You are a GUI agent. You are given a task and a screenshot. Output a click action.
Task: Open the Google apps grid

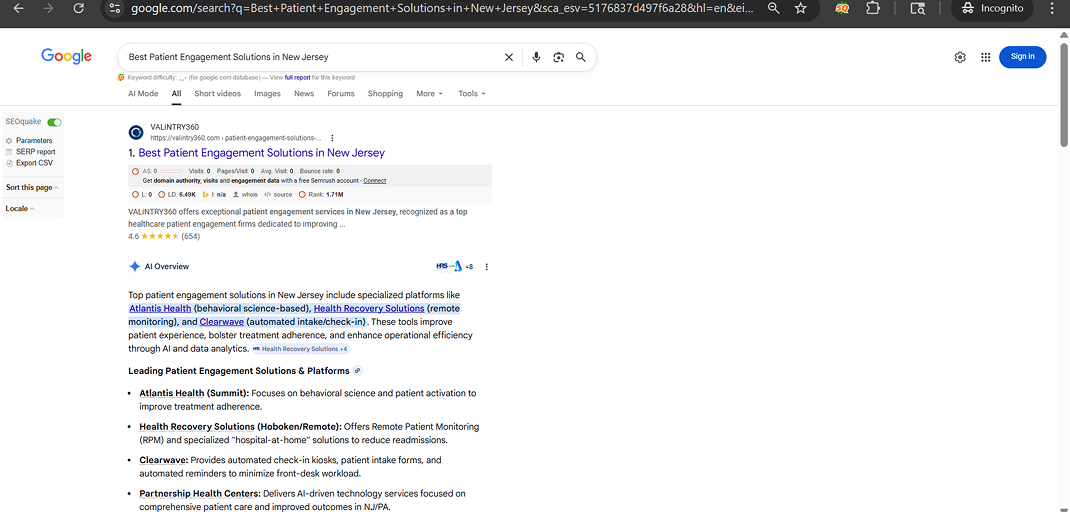[x=985, y=57]
